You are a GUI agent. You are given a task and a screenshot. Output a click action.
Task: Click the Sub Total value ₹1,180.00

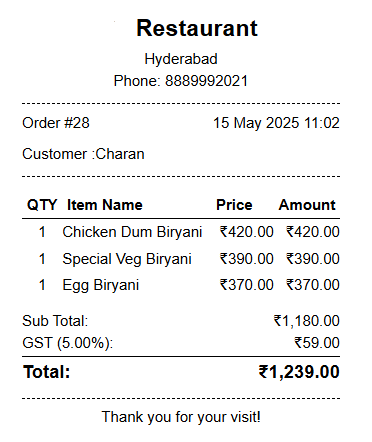point(307,321)
